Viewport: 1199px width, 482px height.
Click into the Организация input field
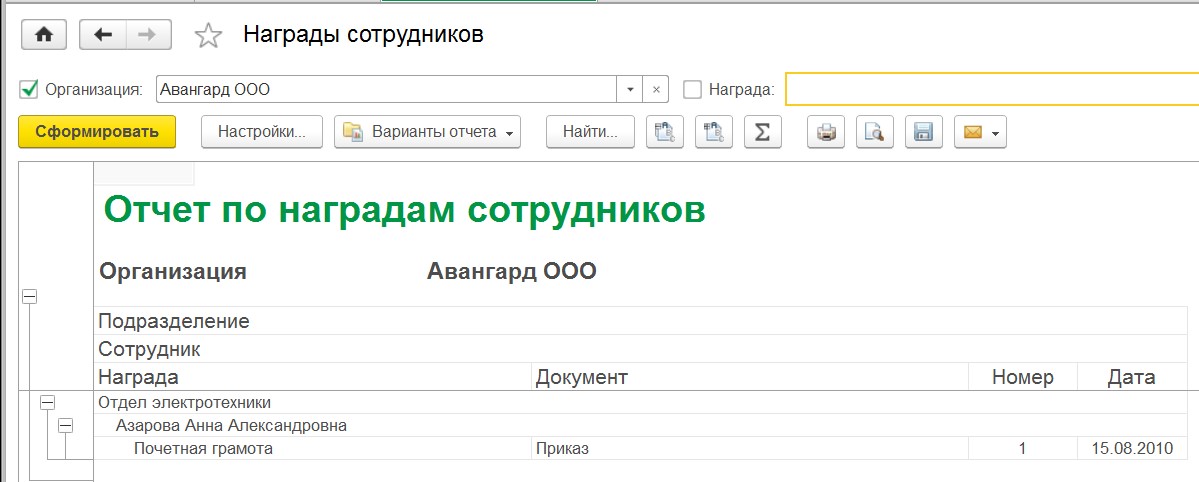386,90
